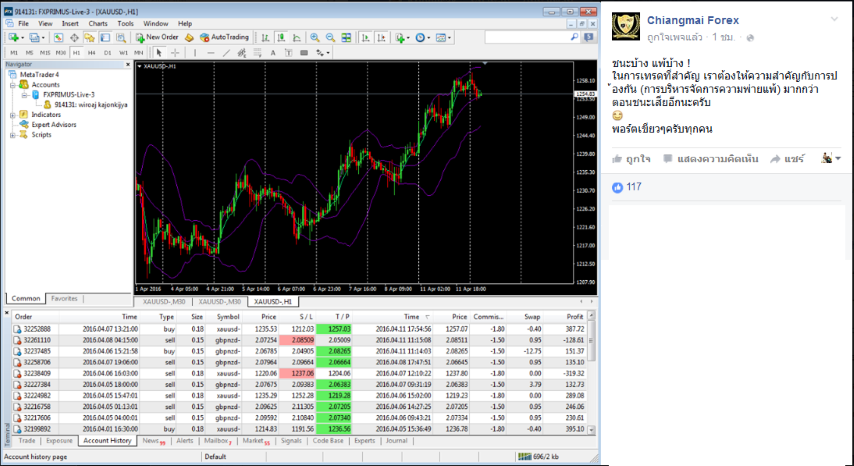Switch chart to candlesticks style
854x466 pixels.
281,38
